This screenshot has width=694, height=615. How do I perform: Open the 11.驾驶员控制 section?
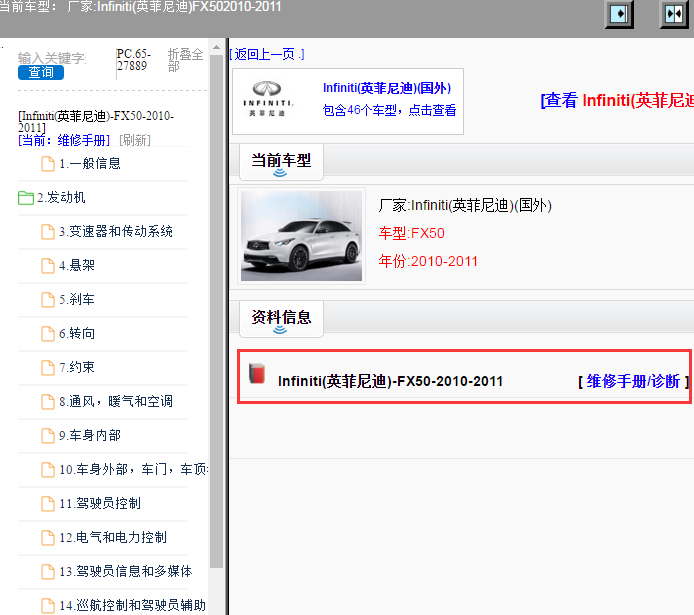pos(100,503)
